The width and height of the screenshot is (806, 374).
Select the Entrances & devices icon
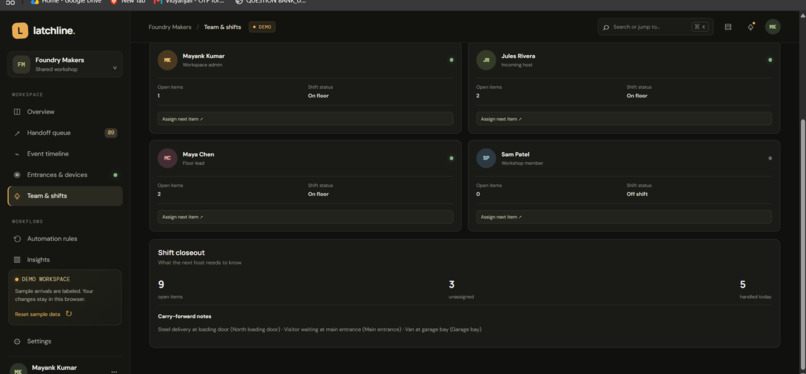(17, 175)
